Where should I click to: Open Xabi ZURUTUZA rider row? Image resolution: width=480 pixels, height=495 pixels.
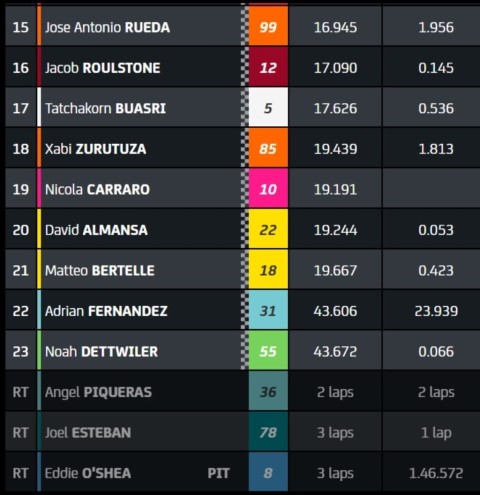pos(243,148)
